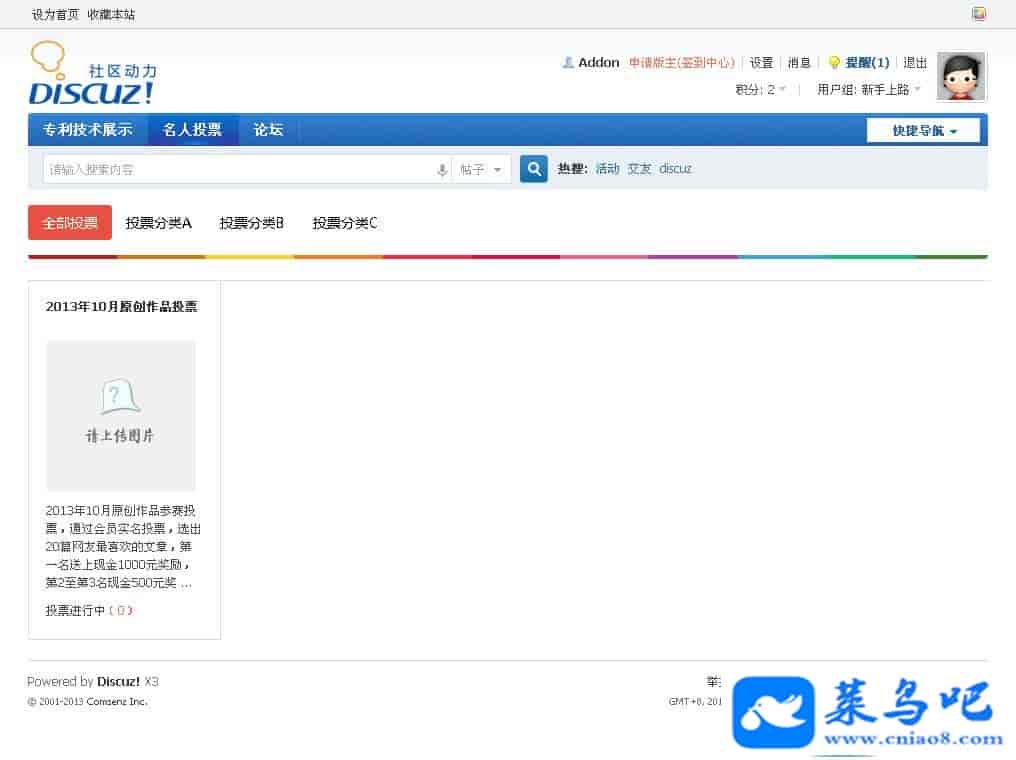This screenshot has height=760, width=1016.
Task: Click the 退出 logout link
Action: [x=915, y=62]
